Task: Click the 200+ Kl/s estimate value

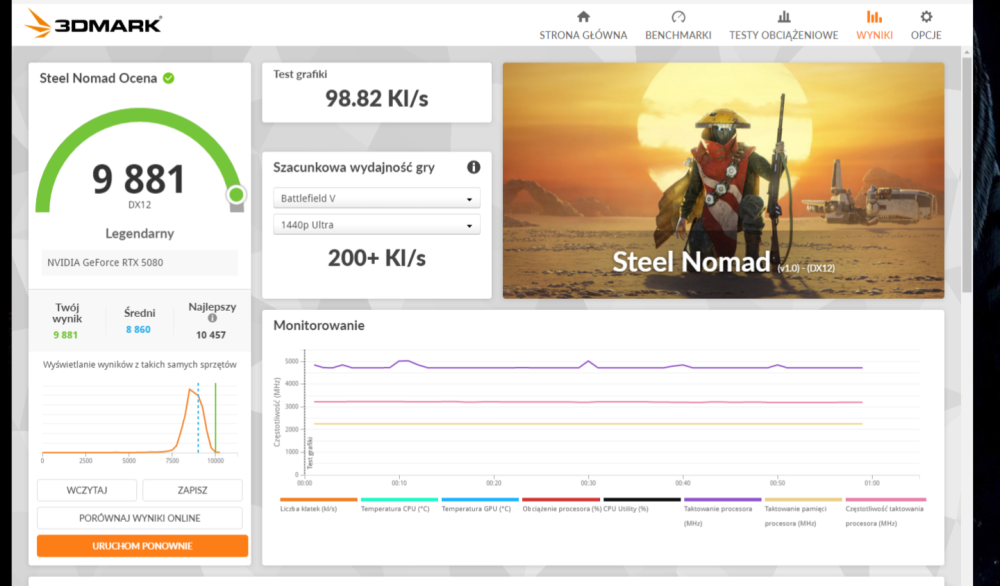Action: [x=377, y=258]
